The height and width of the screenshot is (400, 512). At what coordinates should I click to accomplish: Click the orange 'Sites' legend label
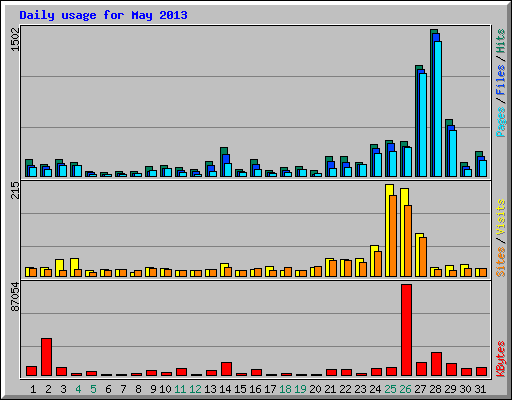click(500, 262)
